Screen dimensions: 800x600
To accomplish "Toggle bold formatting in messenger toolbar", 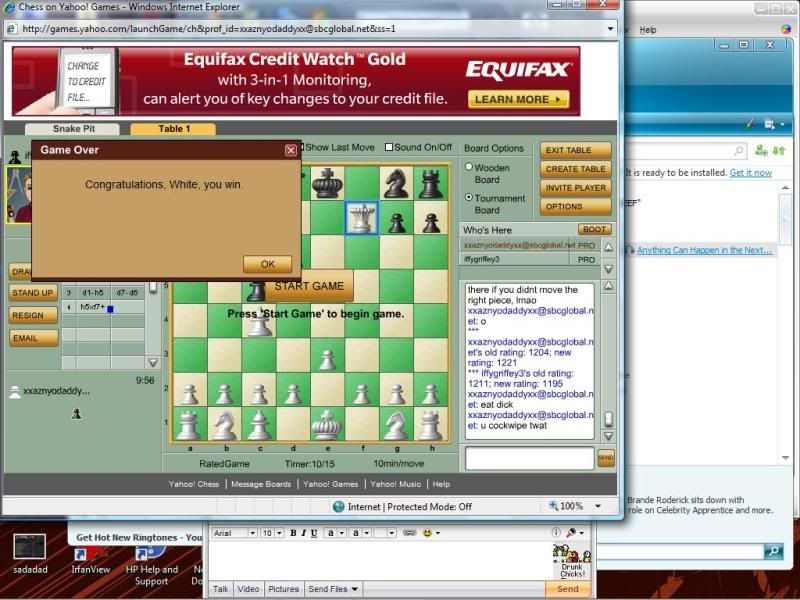I will (x=293, y=533).
